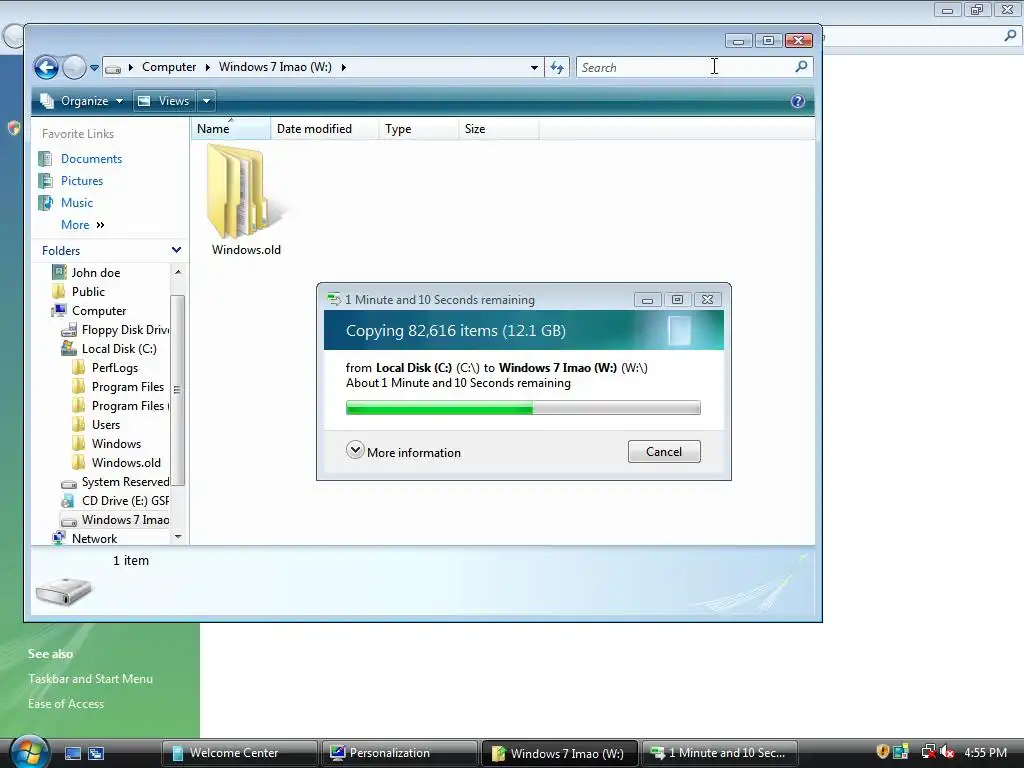Select Windows 7 lmao drive in tree
1024x768 pixels.
[125, 520]
